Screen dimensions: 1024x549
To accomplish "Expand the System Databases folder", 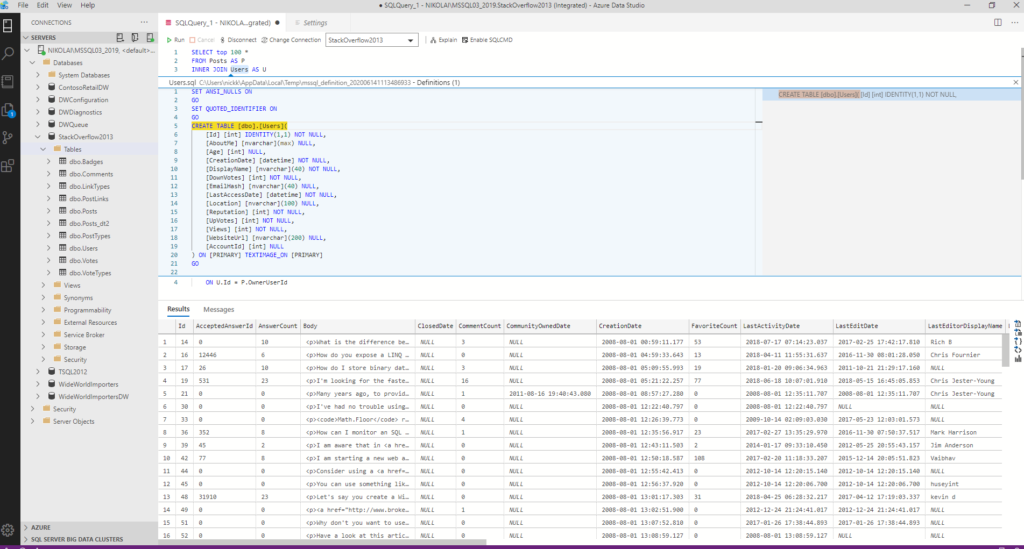I will coord(38,75).
